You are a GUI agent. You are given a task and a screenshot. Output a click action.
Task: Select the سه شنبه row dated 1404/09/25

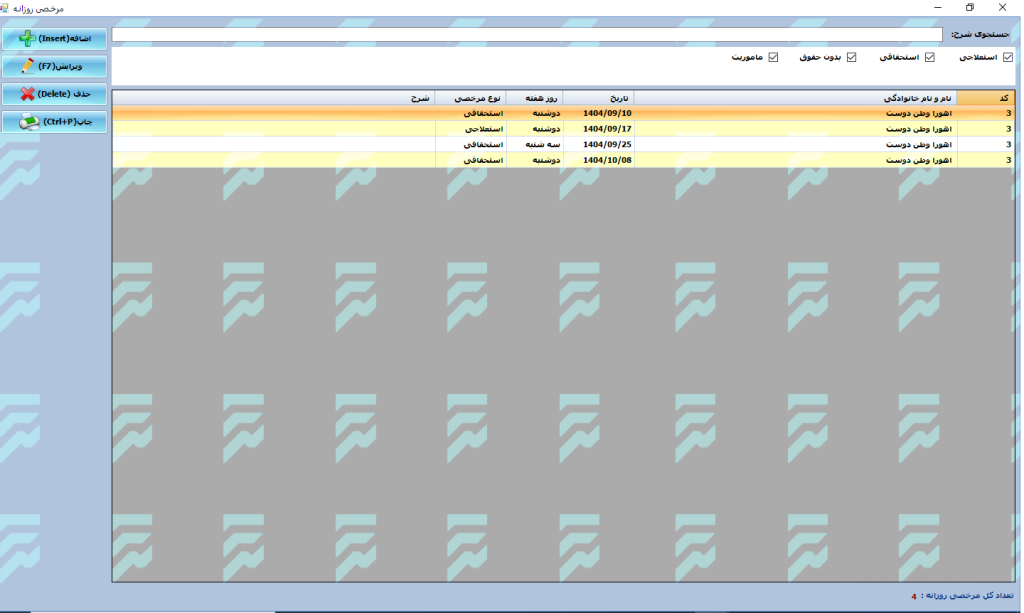pyautogui.click(x=606, y=144)
